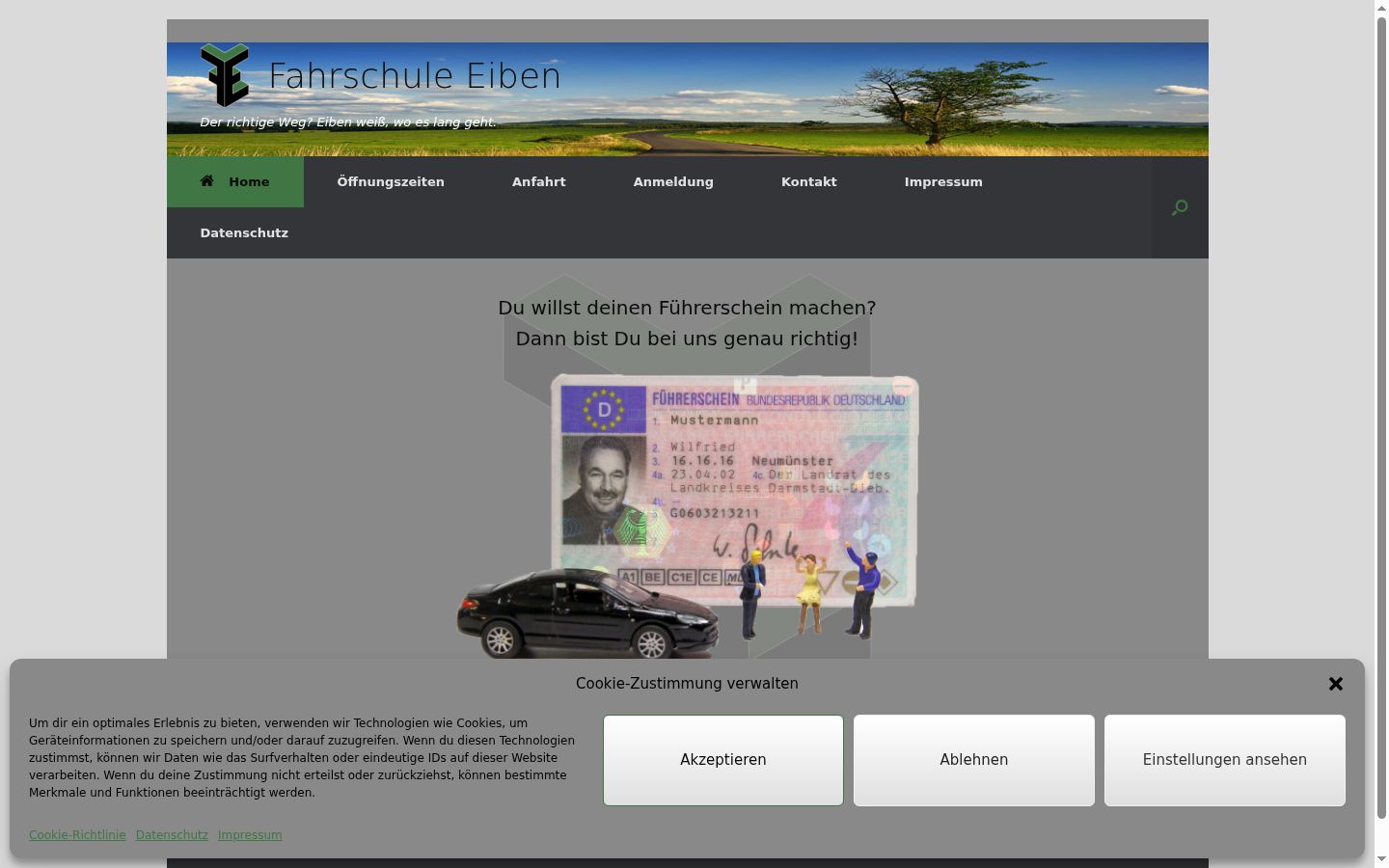1389x868 pixels.
Task: Open Impressum link in the cookie banner
Action: [250, 835]
